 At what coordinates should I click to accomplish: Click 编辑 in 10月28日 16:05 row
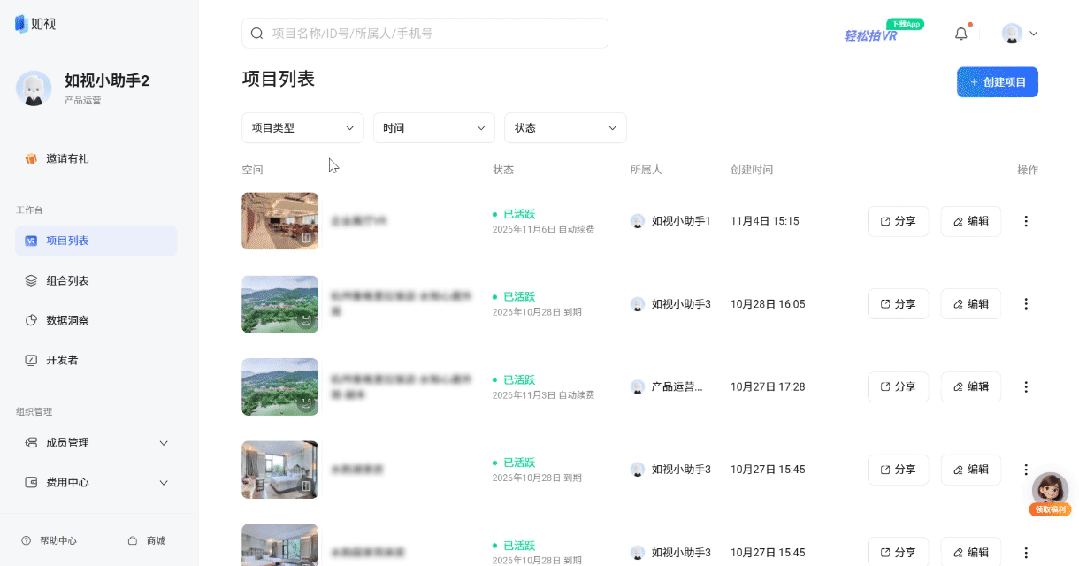point(970,304)
